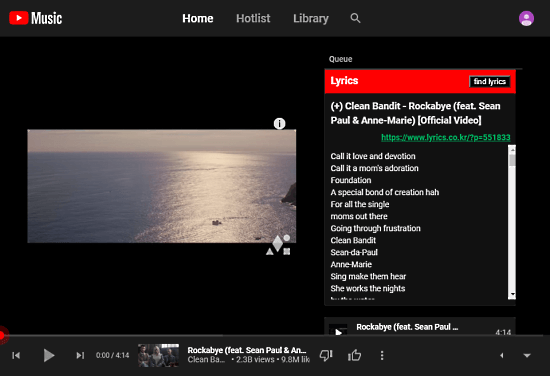Click the 4:14 queue item duration

[x=503, y=332]
